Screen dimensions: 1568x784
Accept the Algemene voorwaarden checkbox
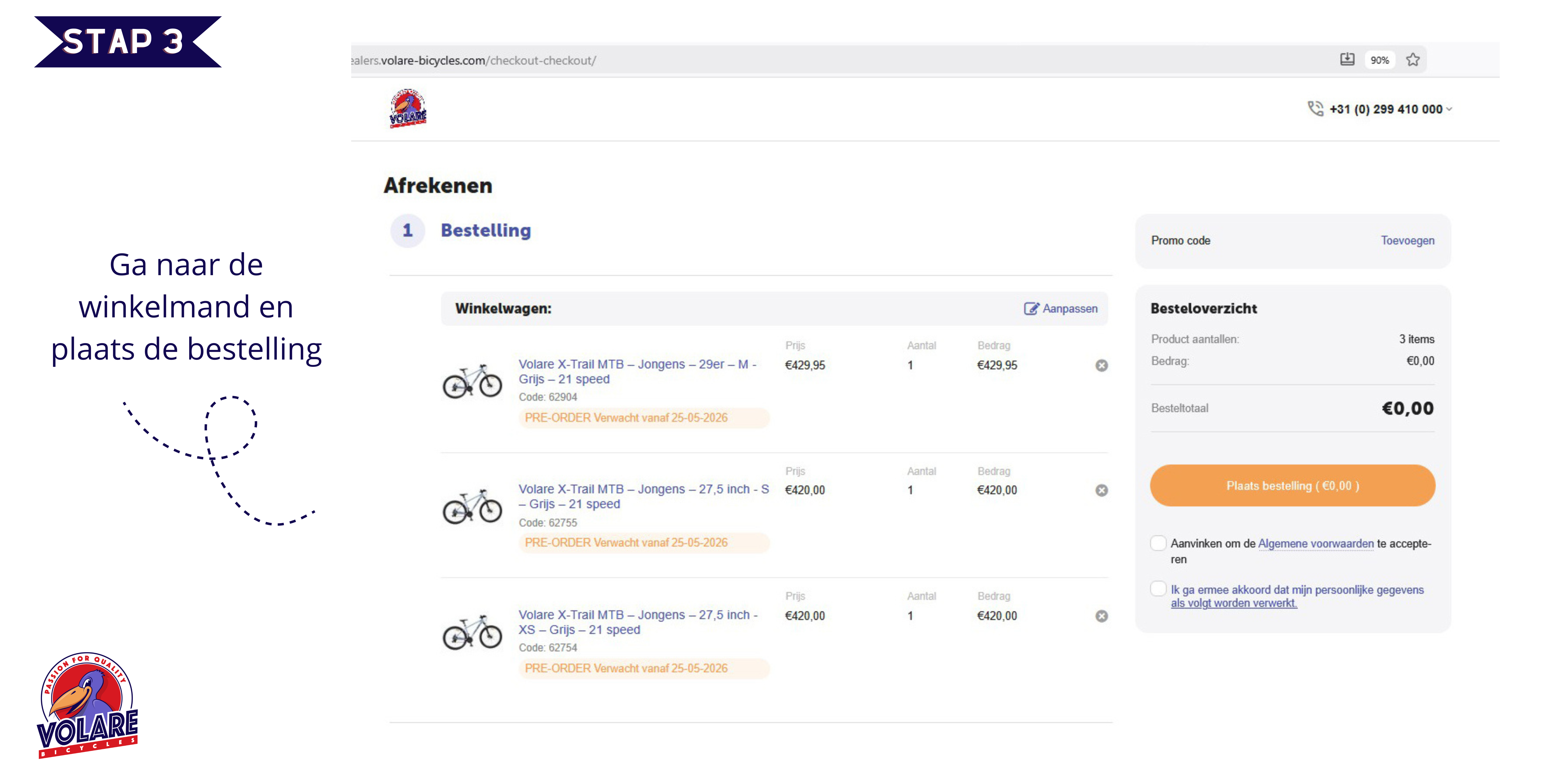1158,543
